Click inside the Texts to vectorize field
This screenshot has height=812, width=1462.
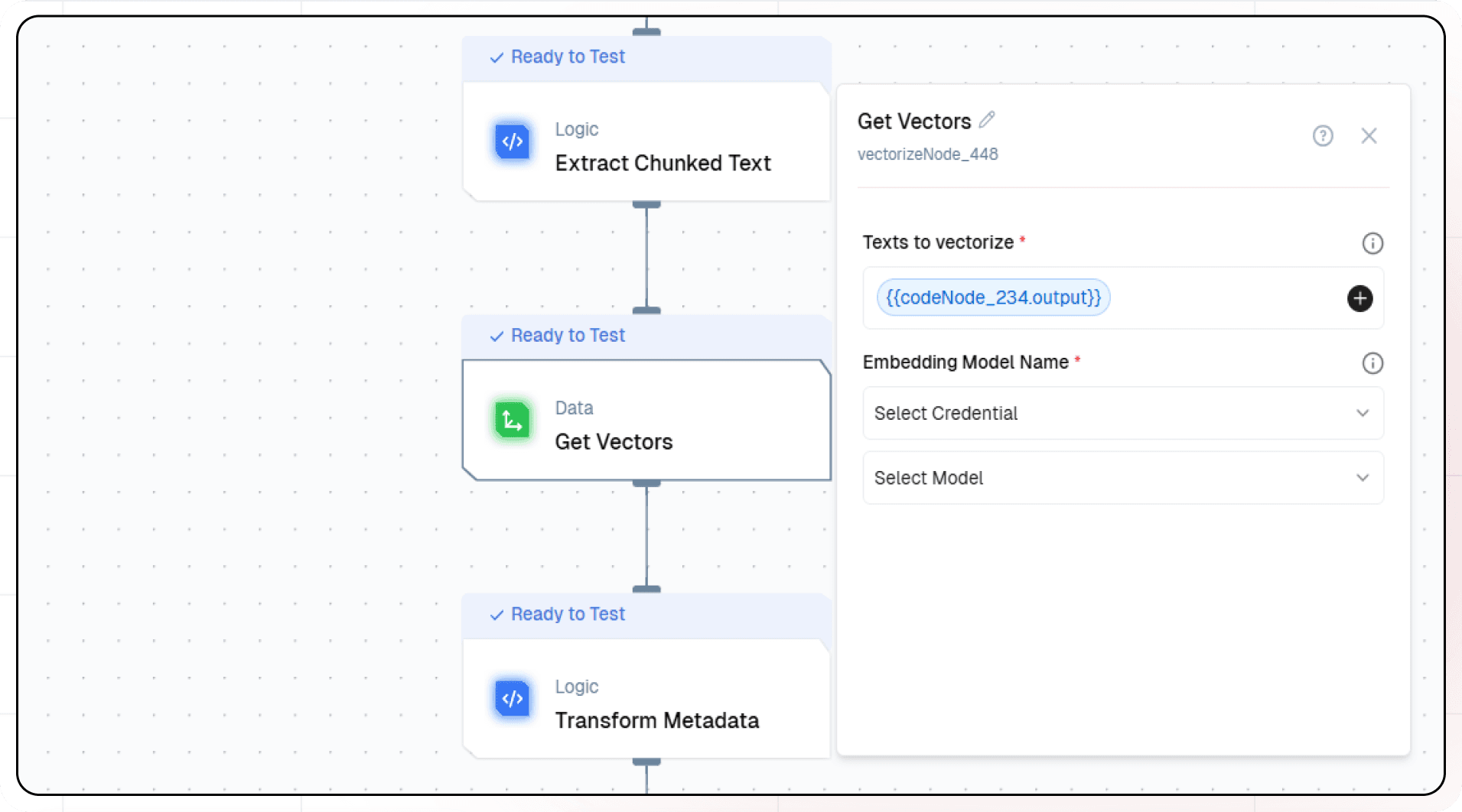pyautogui.click(x=1224, y=298)
